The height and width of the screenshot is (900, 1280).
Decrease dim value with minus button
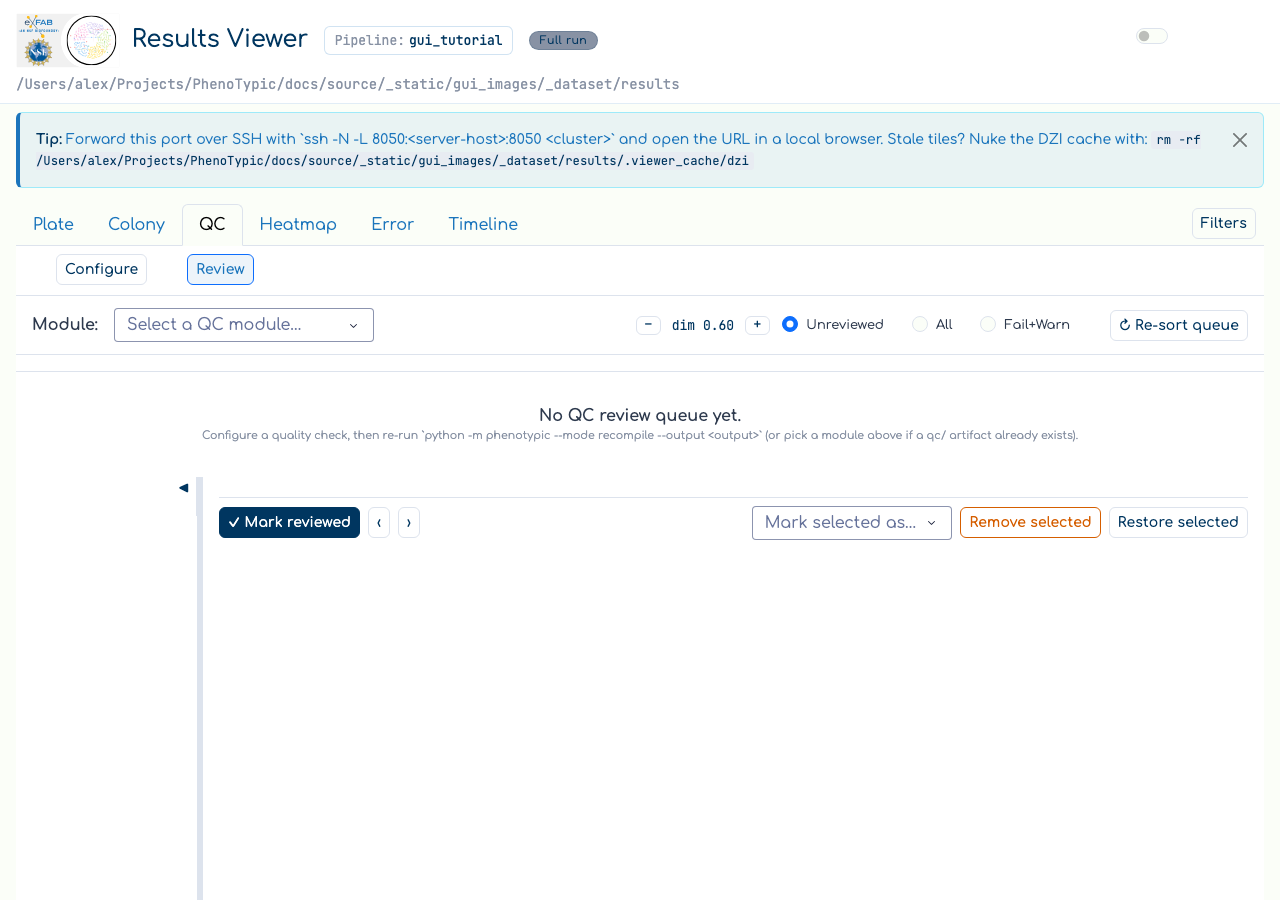648,325
